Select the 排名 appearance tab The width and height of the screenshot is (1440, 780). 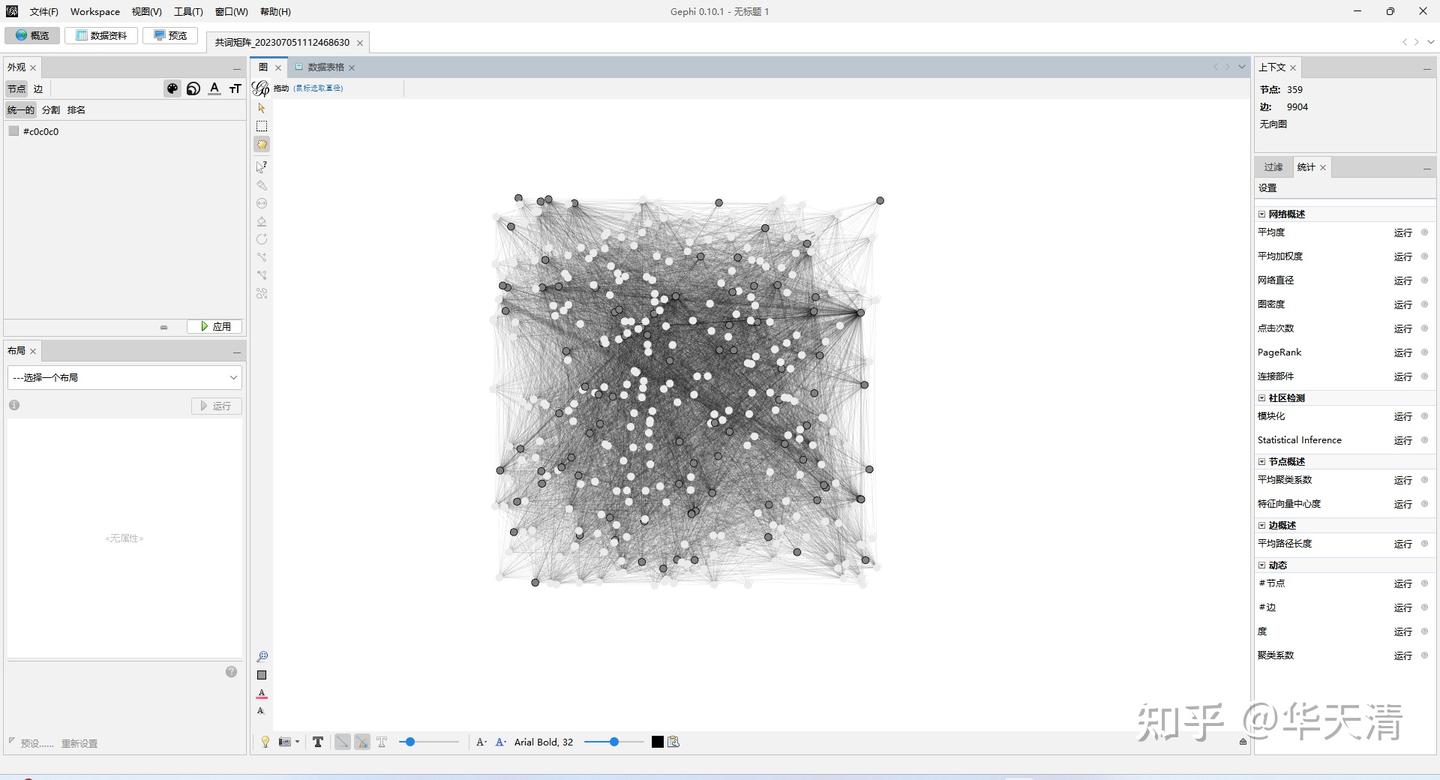tap(76, 110)
